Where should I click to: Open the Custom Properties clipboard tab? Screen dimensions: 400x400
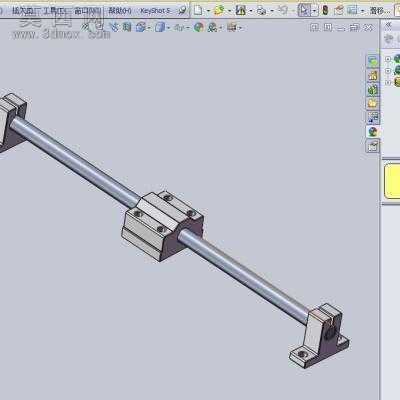pyautogui.click(x=373, y=146)
